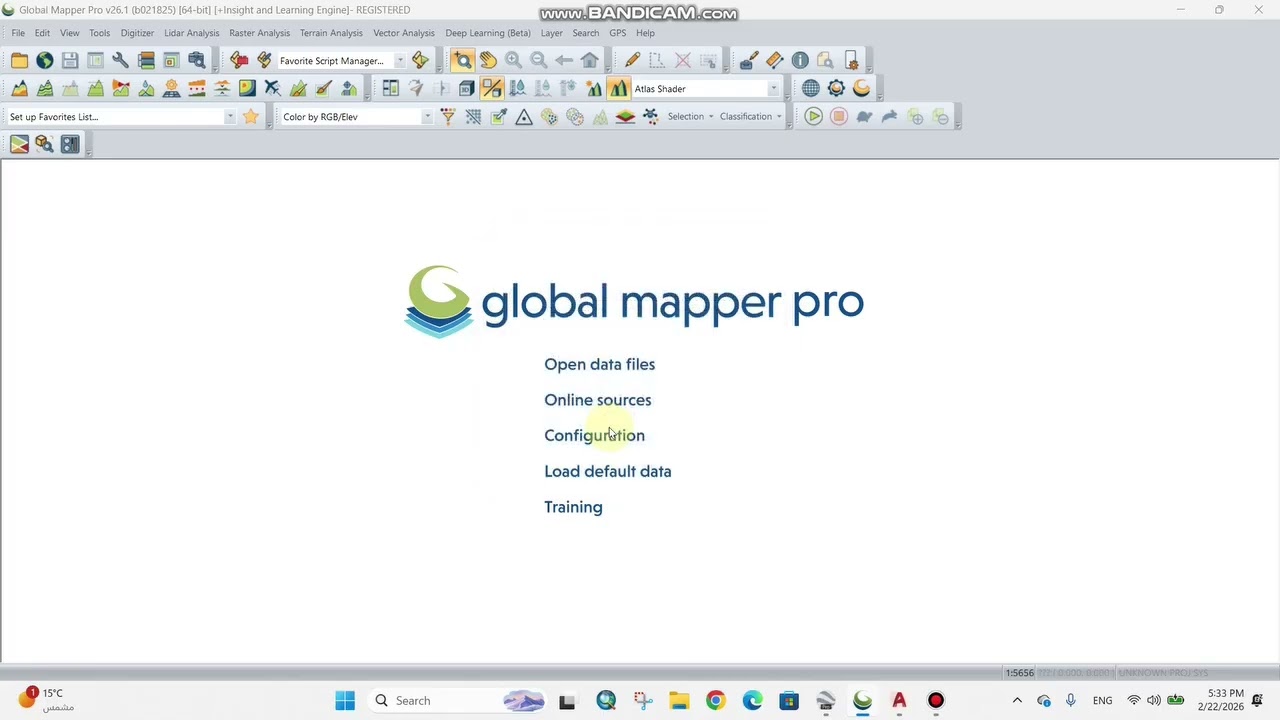Click the Windows taskbar Search box
Screen dimensions: 1280x720
point(457,701)
